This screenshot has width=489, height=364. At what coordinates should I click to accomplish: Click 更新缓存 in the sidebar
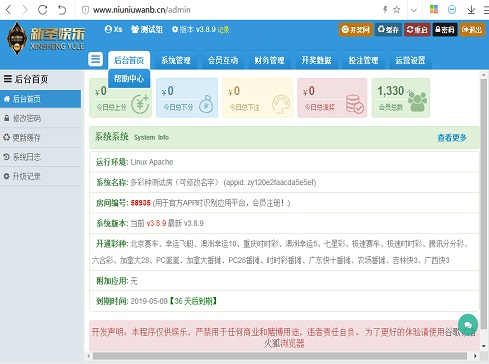pos(40,137)
